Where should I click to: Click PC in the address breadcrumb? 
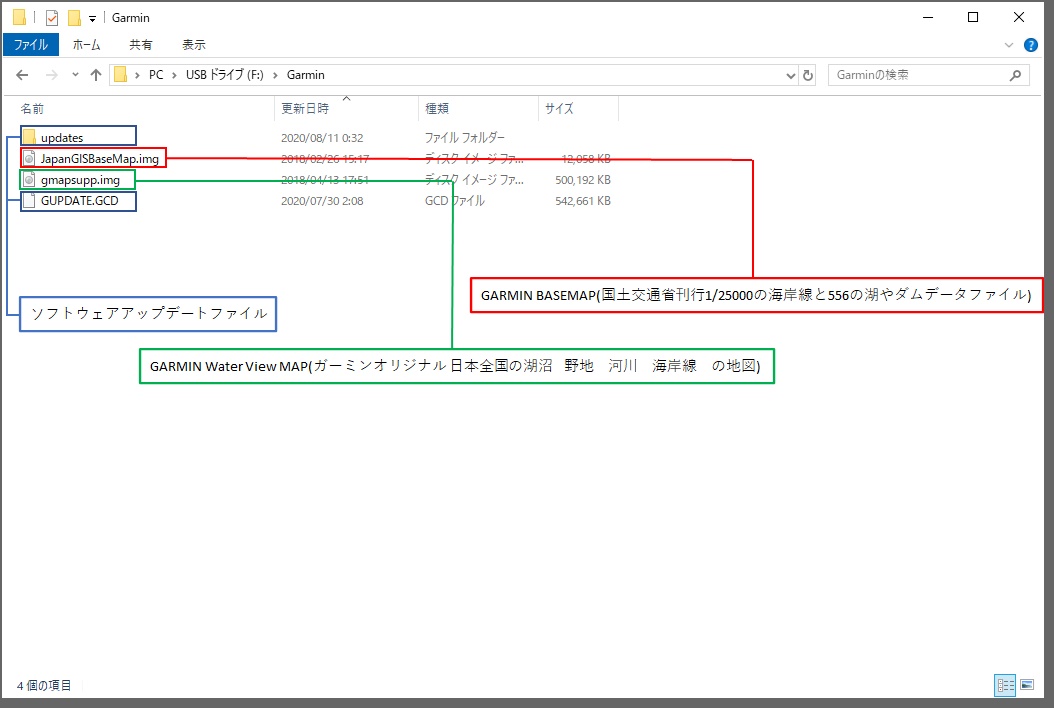(x=156, y=75)
